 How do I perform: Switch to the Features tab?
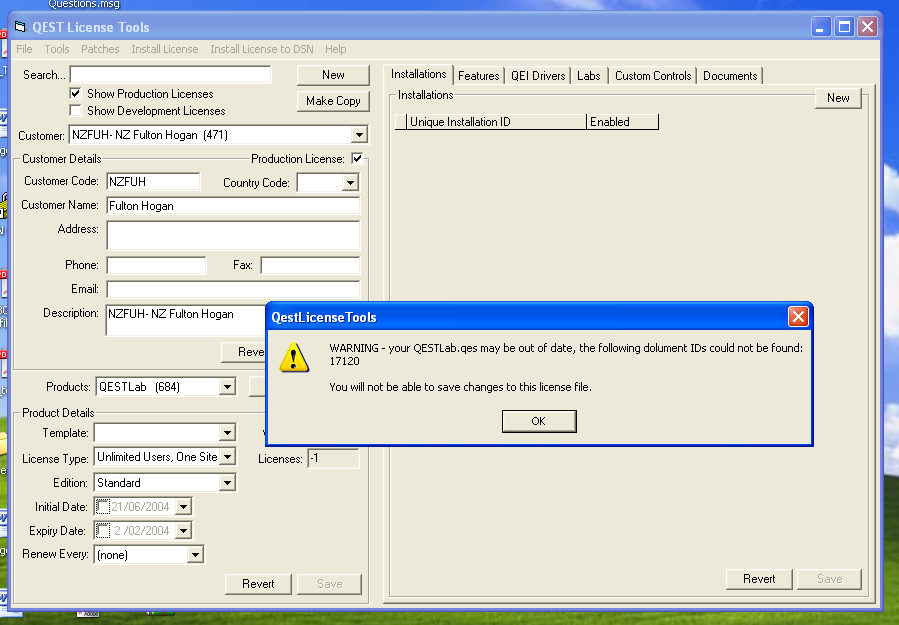[x=478, y=76]
